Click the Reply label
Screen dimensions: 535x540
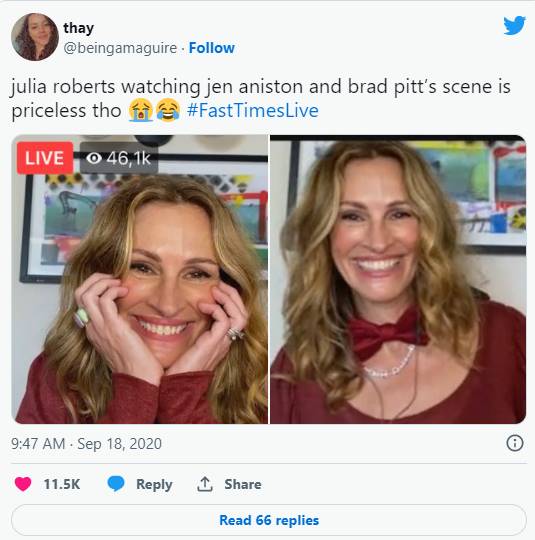tap(154, 484)
